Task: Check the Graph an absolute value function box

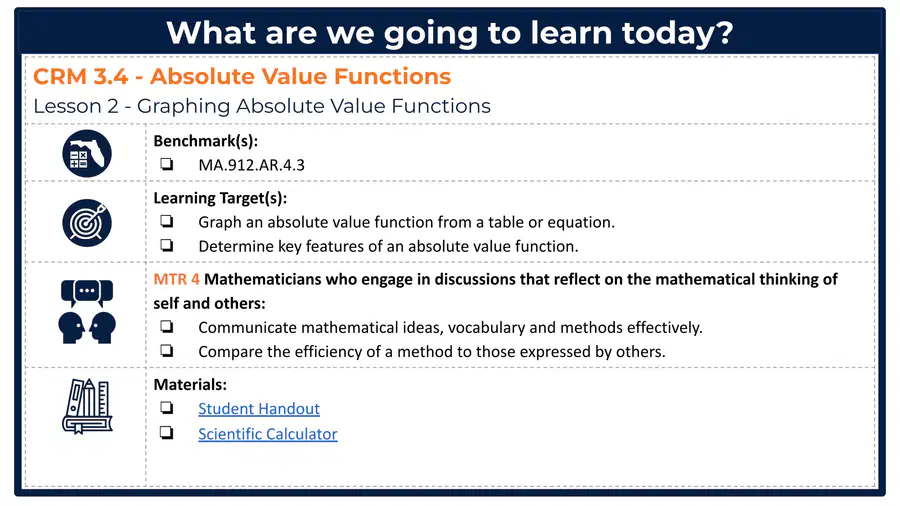Action: click(x=166, y=221)
